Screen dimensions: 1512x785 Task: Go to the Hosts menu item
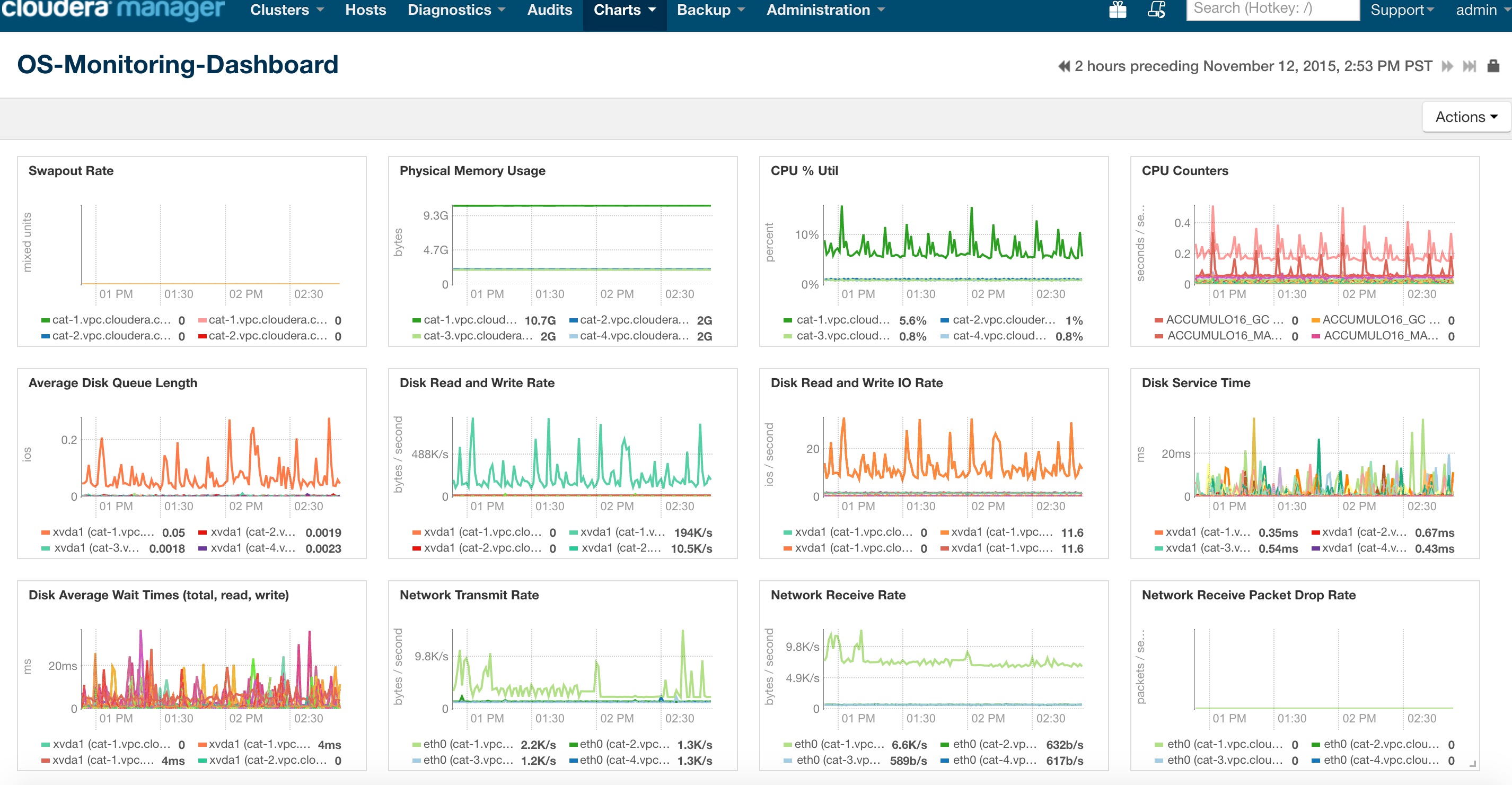[365, 10]
